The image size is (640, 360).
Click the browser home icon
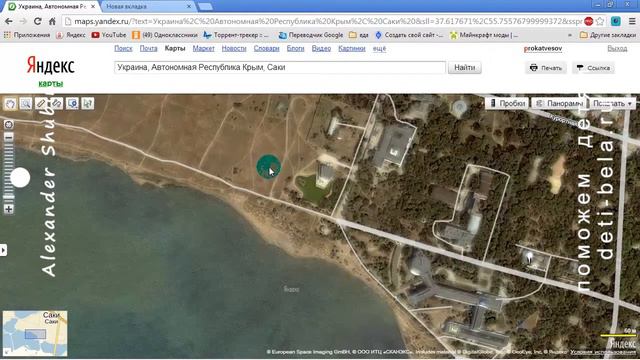click(x=52, y=21)
